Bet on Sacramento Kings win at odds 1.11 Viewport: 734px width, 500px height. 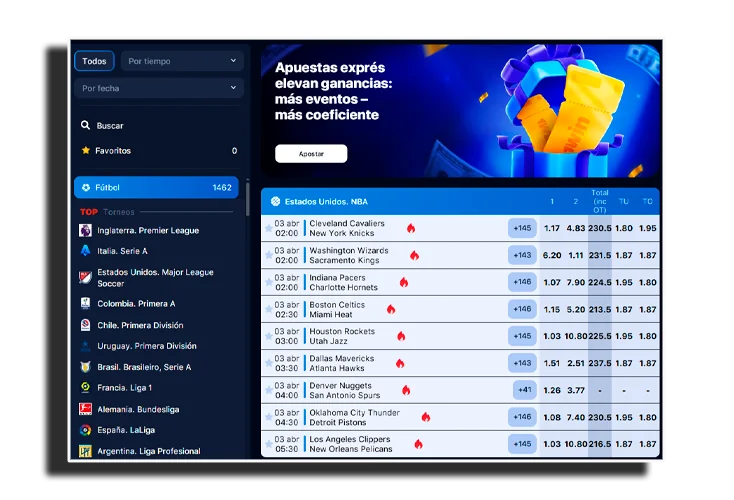click(576, 255)
